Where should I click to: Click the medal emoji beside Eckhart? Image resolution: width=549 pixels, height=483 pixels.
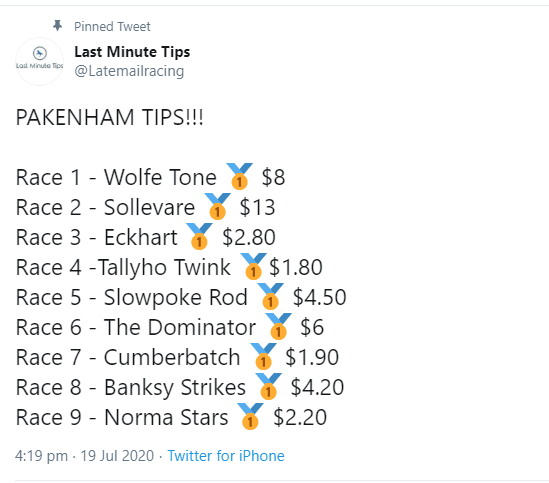coord(199,236)
